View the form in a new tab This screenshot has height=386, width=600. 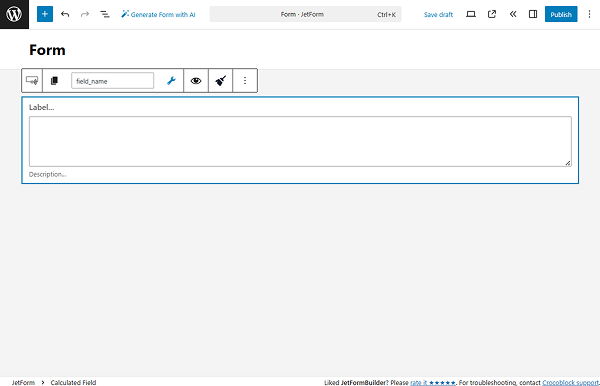[492, 14]
